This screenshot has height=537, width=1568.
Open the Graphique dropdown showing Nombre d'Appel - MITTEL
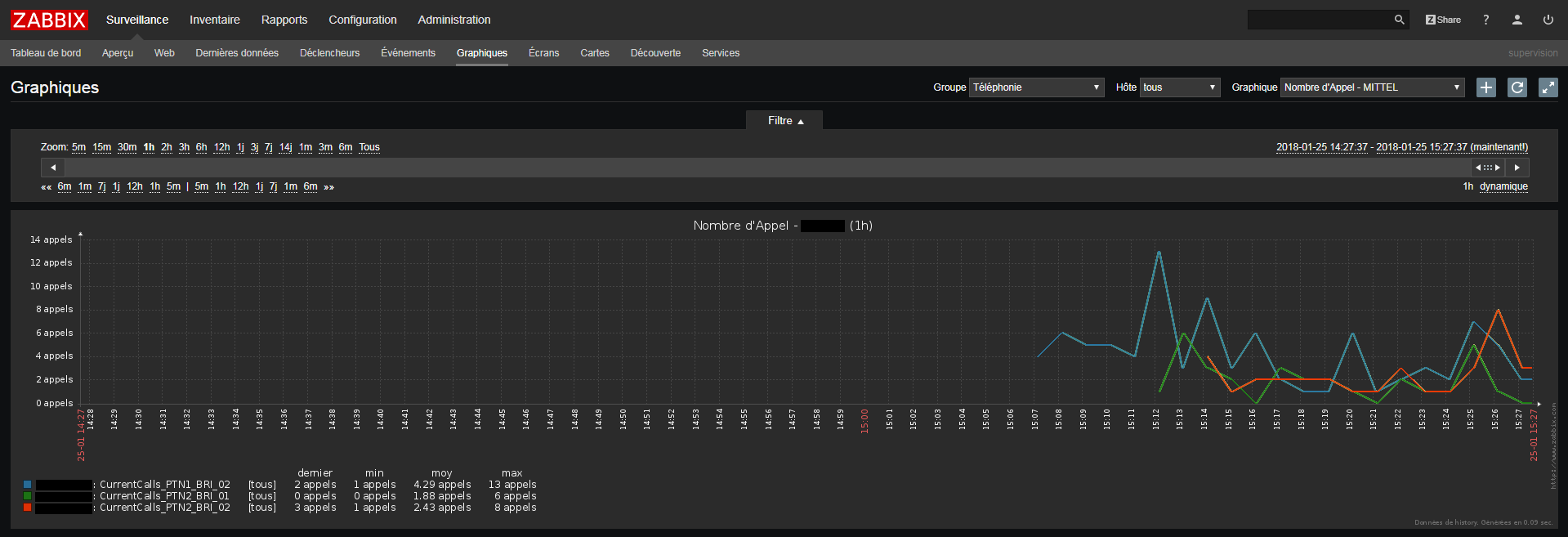coord(1372,87)
